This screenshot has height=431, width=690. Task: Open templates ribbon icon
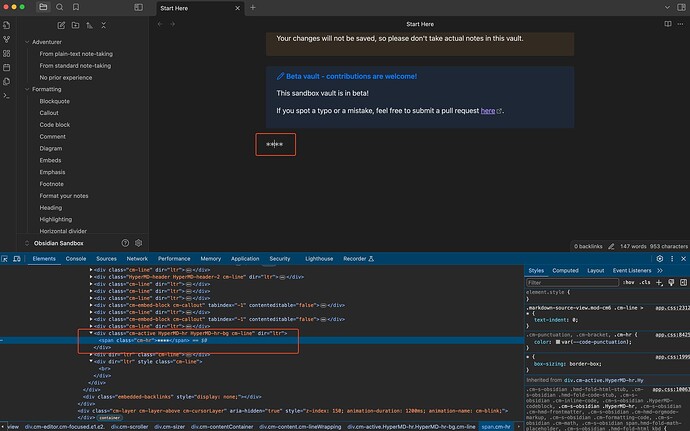7,81
